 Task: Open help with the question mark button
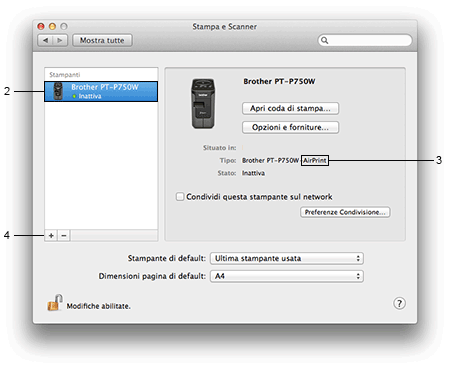(x=399, y=303)
